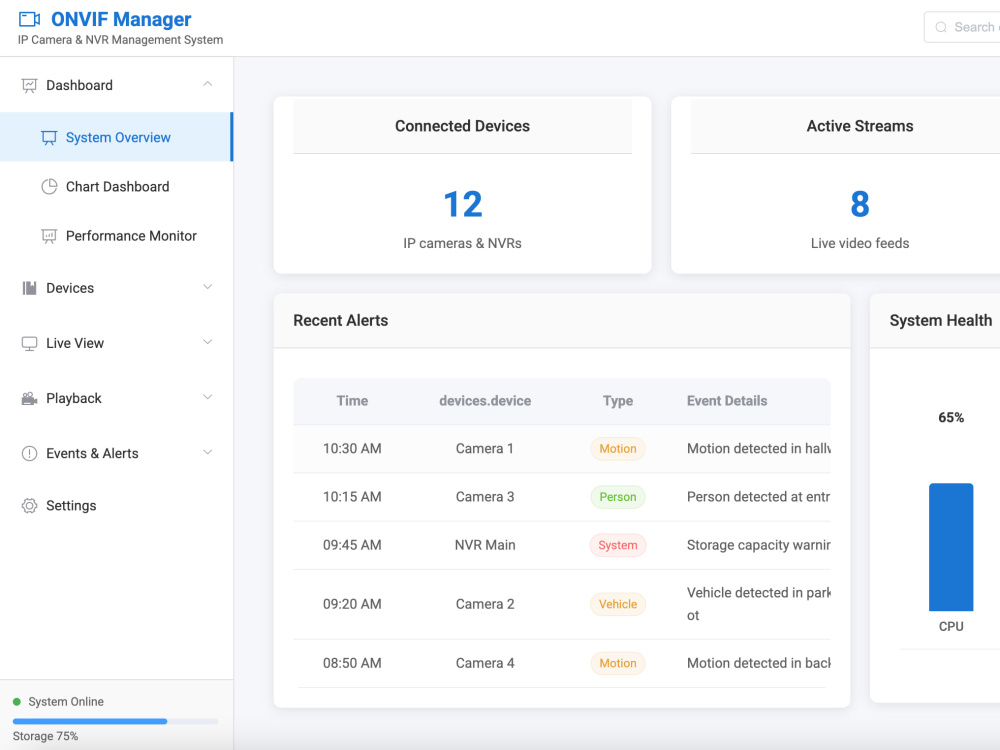Click the System Online status text
The image size is (1000, 750).
click(x=66, y=702)
